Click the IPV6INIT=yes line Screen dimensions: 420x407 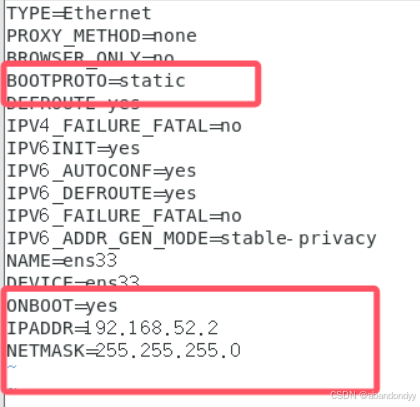pyautogui.click(x=73, y=149)
